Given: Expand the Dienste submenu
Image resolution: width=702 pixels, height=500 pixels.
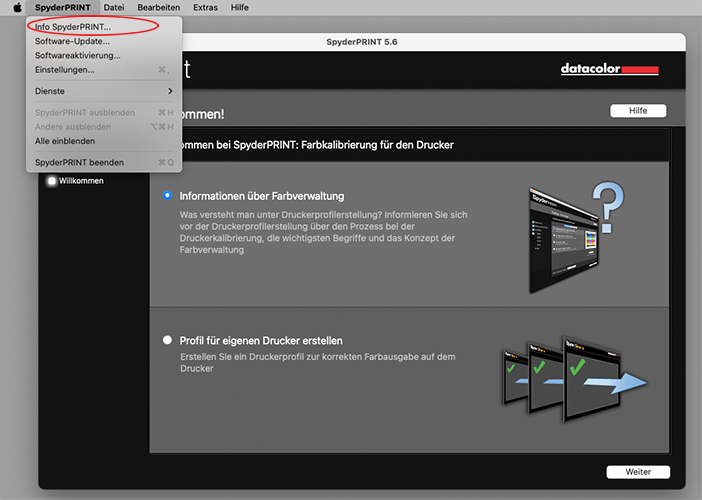Looking at the screenshot, I should coord(104,91).
